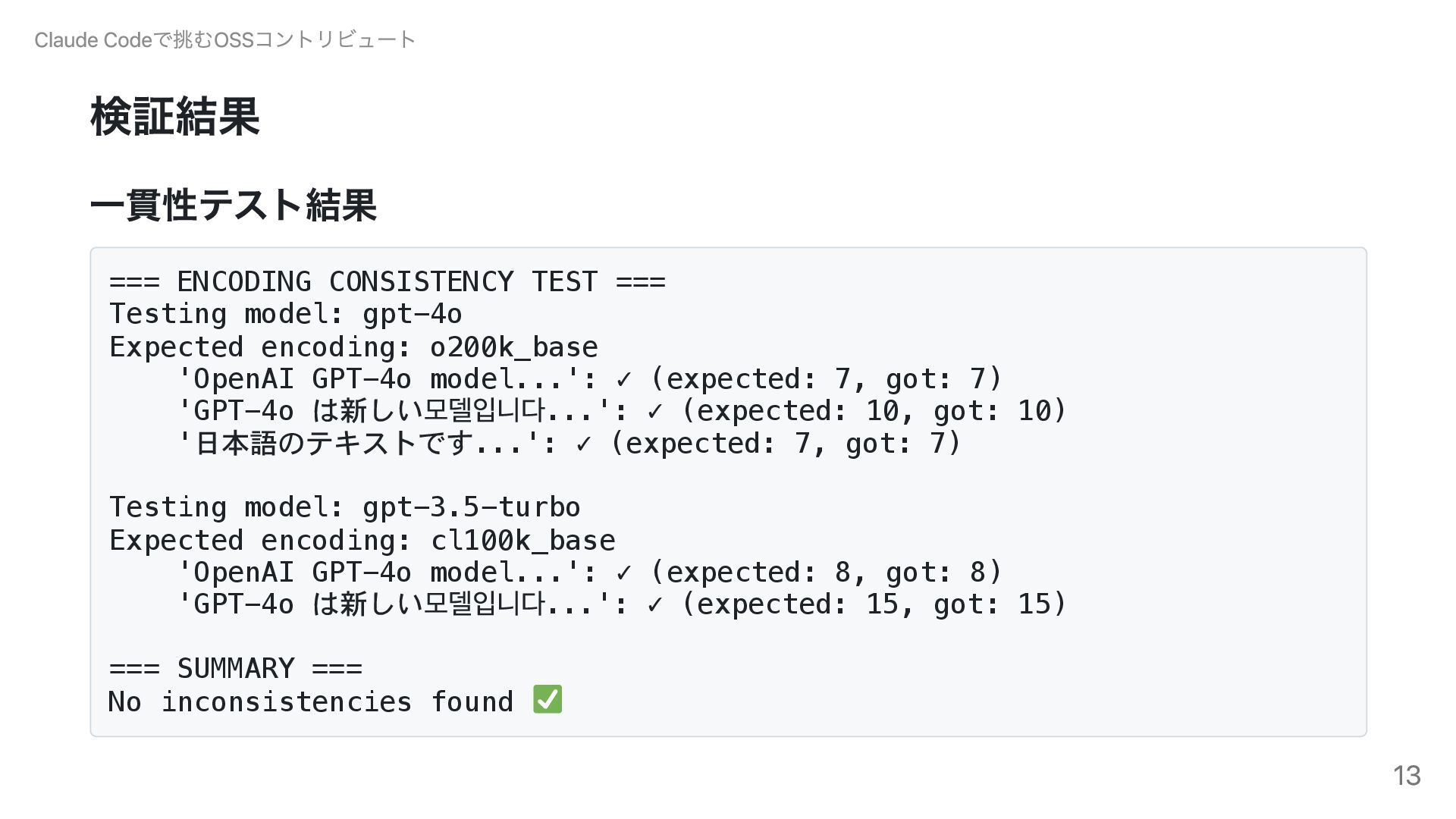Screen dimensions: 1456x819
Task: Click '(expected: 10, got: 10)' result
Action: pyautogui.click(x=874, y=412)
